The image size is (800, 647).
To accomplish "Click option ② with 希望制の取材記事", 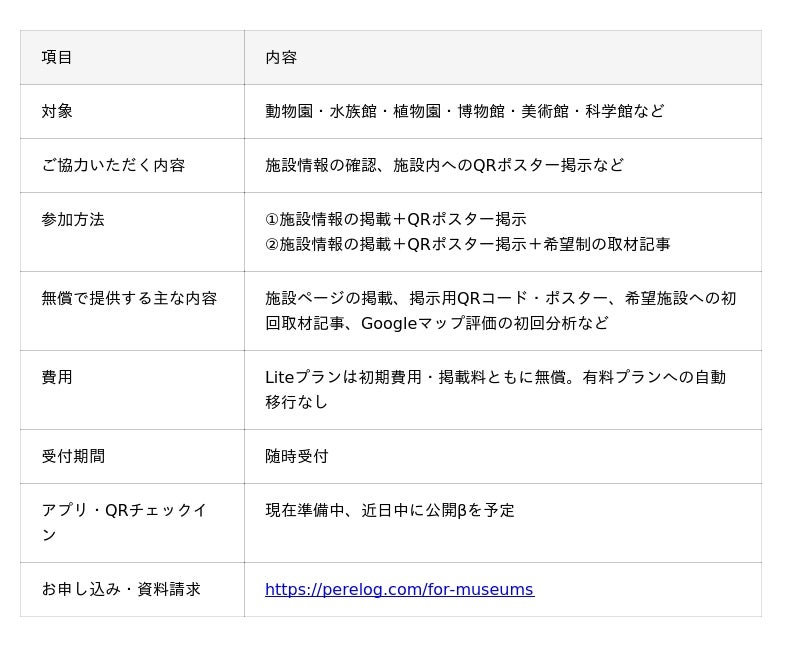I will click(468, 244).
